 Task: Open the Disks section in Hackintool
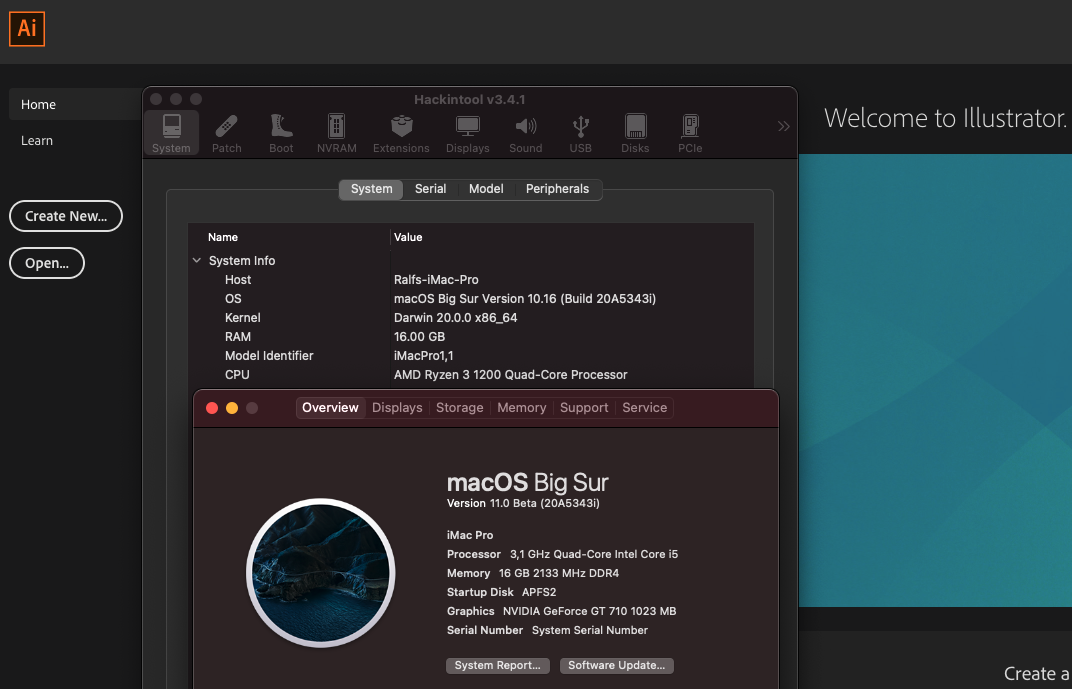point(635,133)
